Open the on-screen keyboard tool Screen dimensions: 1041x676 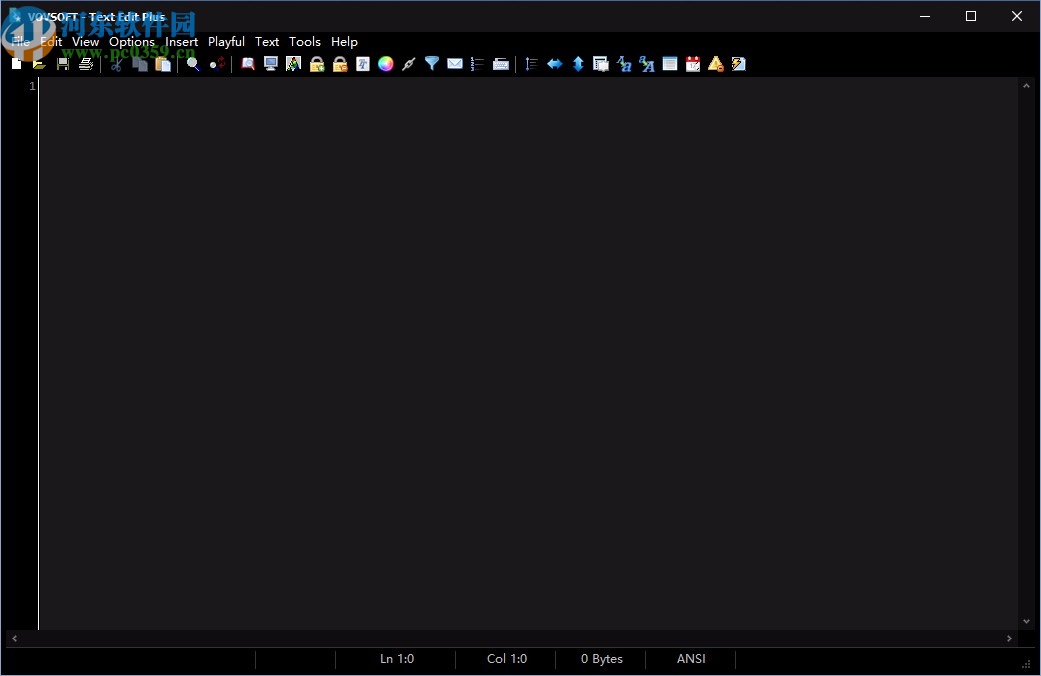point(501,63)
